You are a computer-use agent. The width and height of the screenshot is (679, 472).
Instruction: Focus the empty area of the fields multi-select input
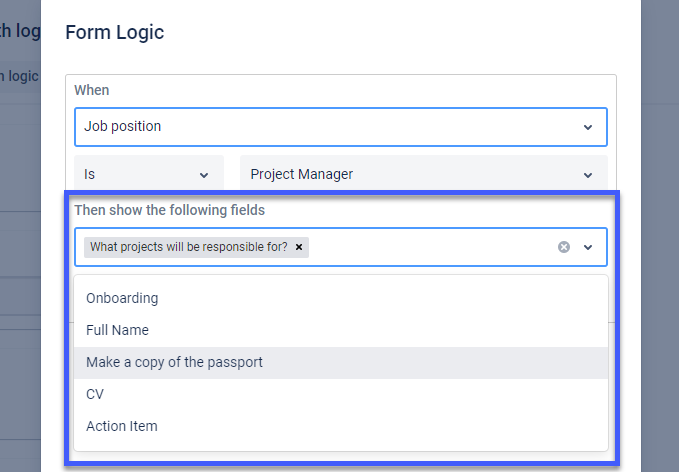[x=430, y=247]
